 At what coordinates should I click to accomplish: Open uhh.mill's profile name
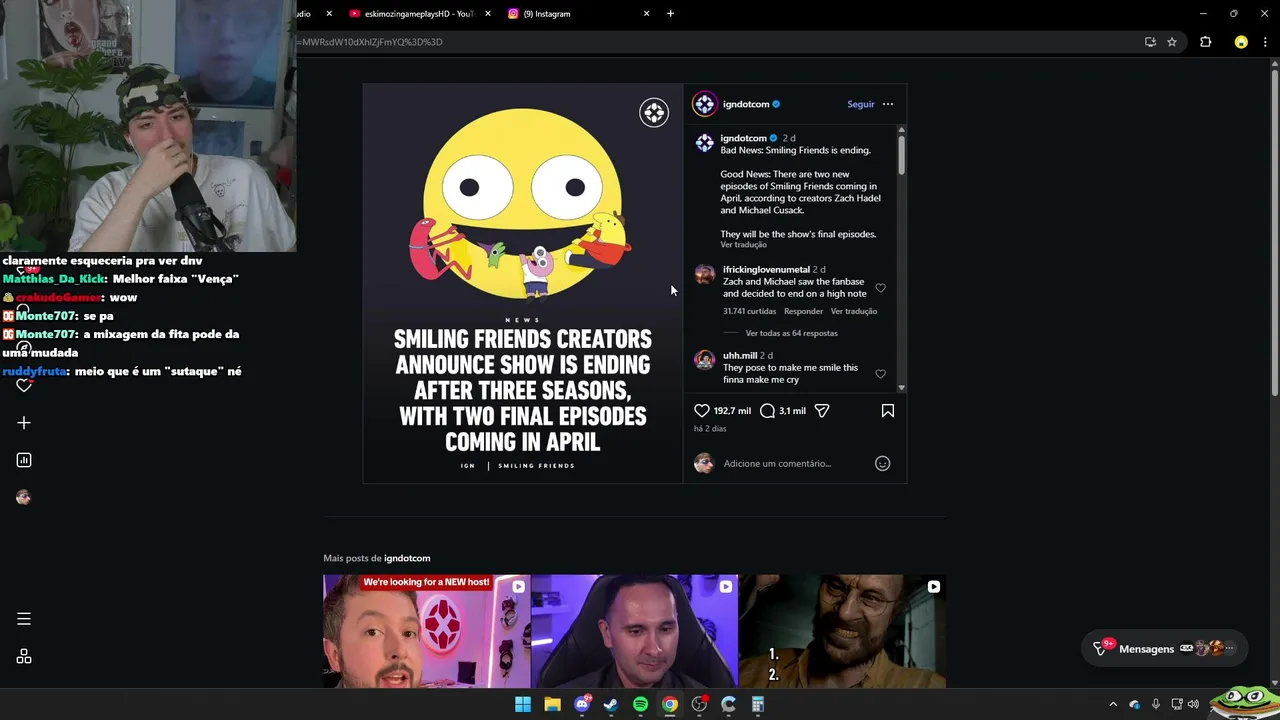tap(740, 355)
